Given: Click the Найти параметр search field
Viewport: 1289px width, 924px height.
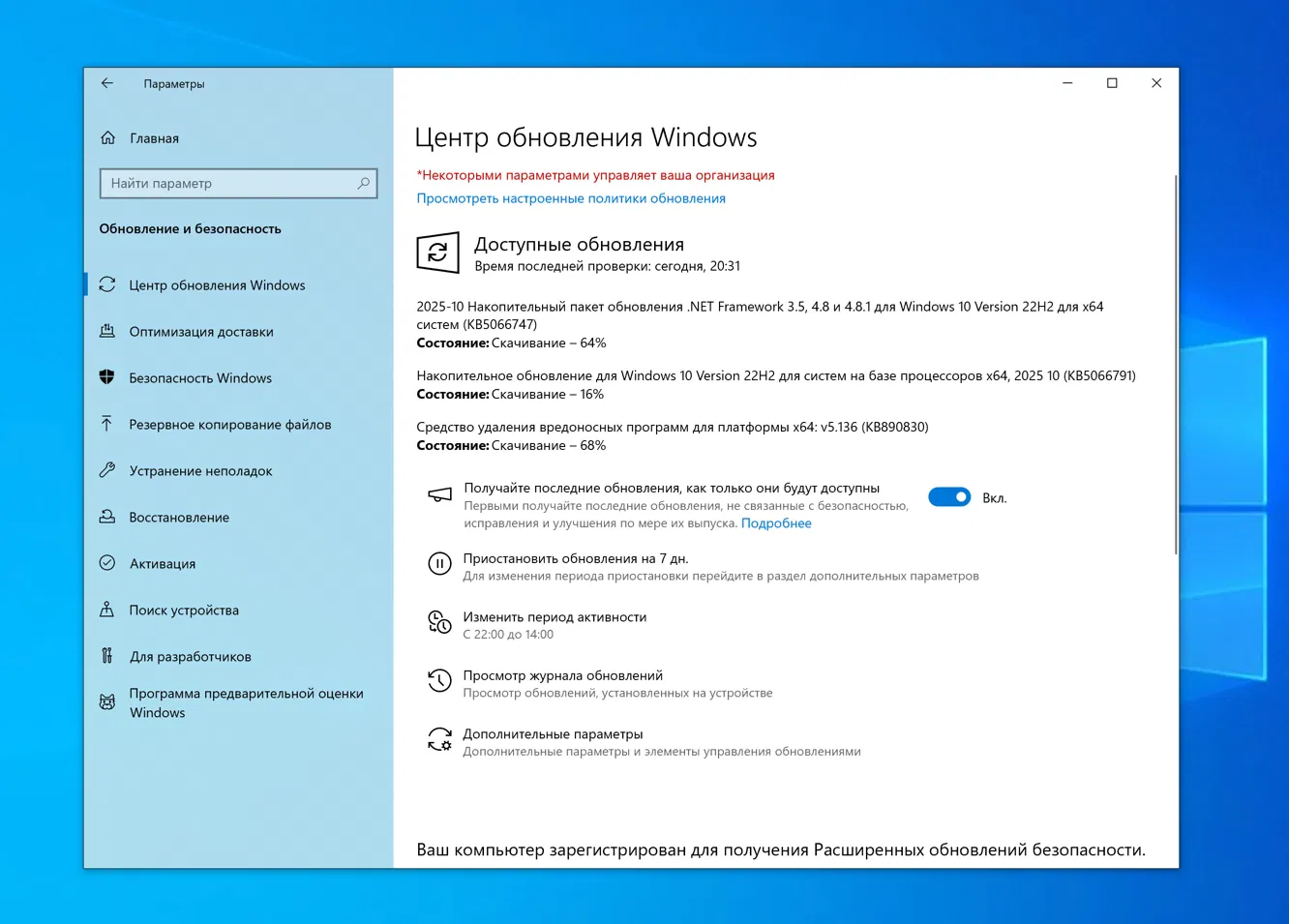Looking at the screenshot, I should coord(238,183).
